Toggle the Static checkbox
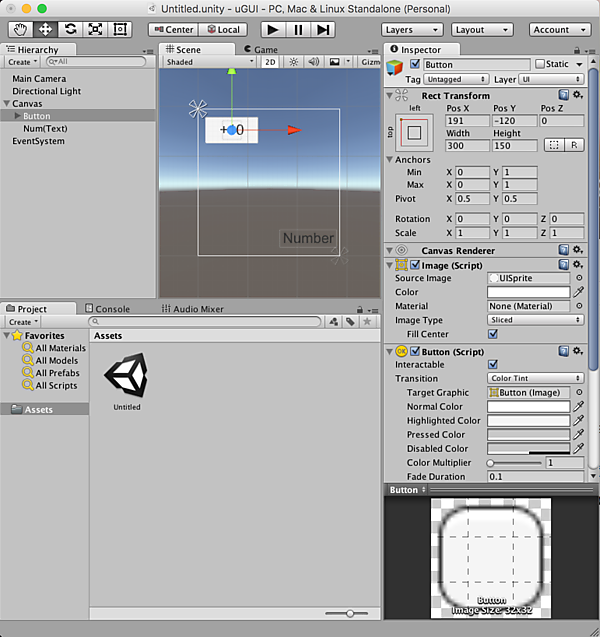Viewport: 600px width, 637px height. tap(541, 65)
